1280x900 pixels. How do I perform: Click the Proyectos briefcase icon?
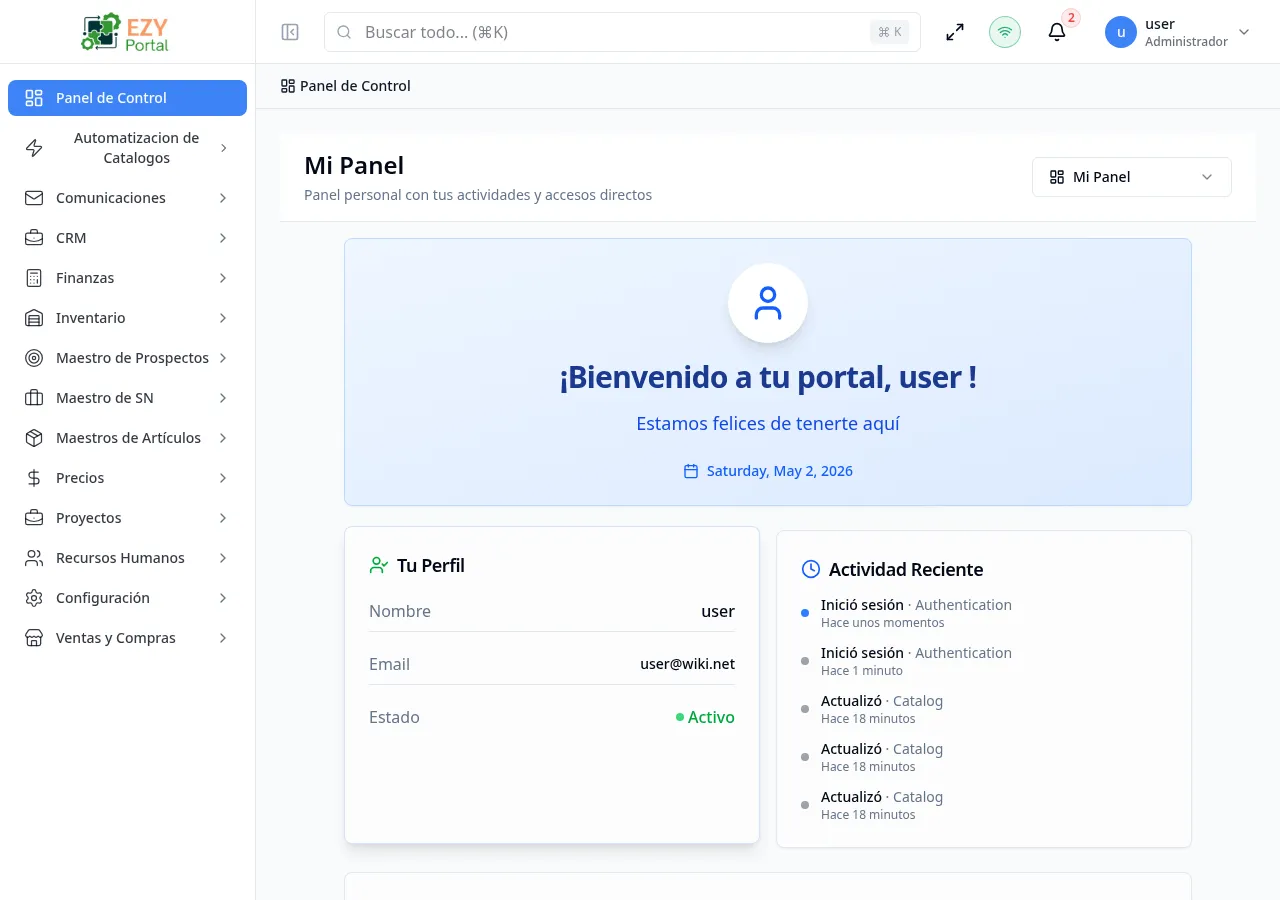click(34, 518)
